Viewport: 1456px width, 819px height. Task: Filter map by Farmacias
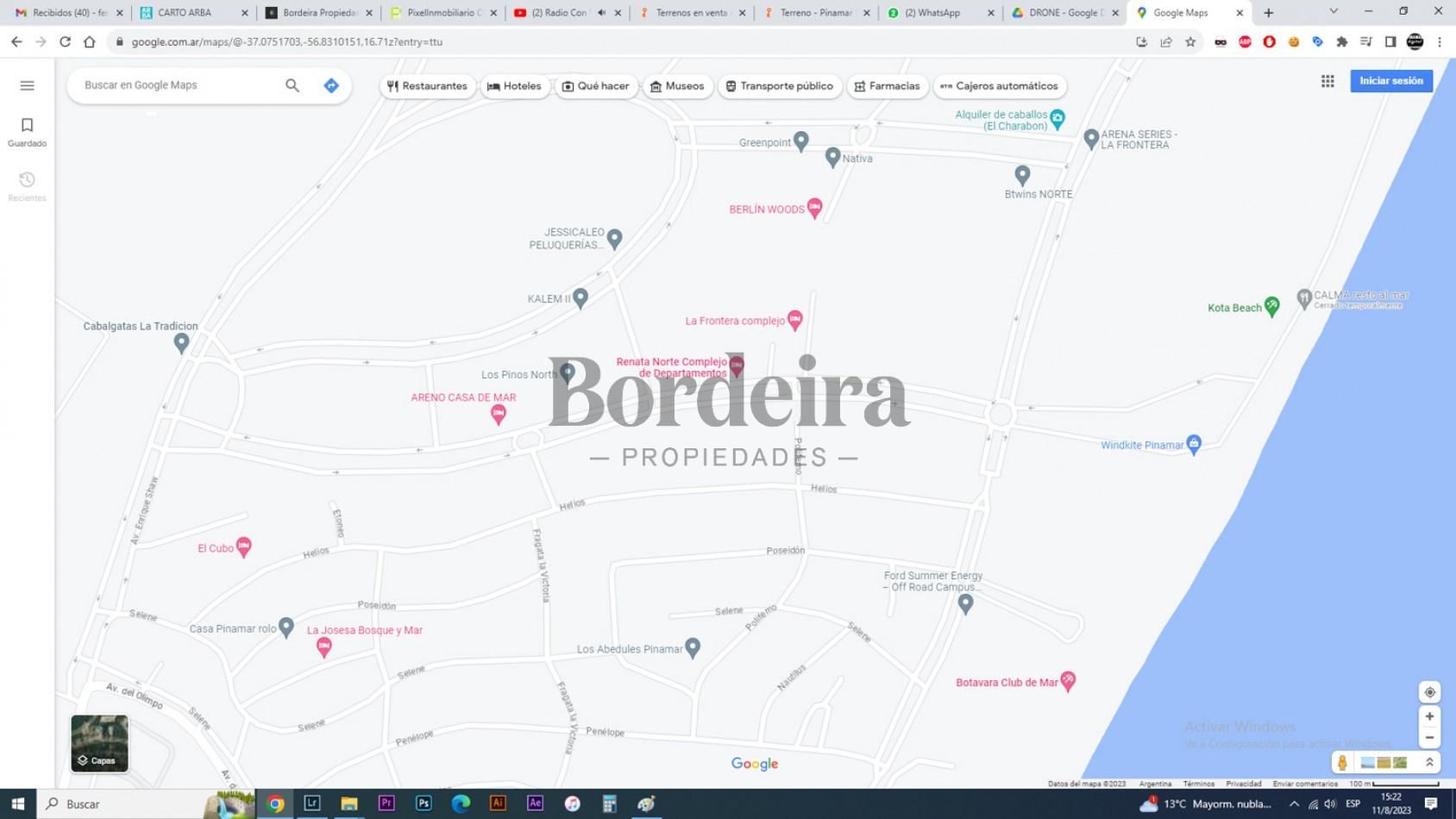[888, 86]
